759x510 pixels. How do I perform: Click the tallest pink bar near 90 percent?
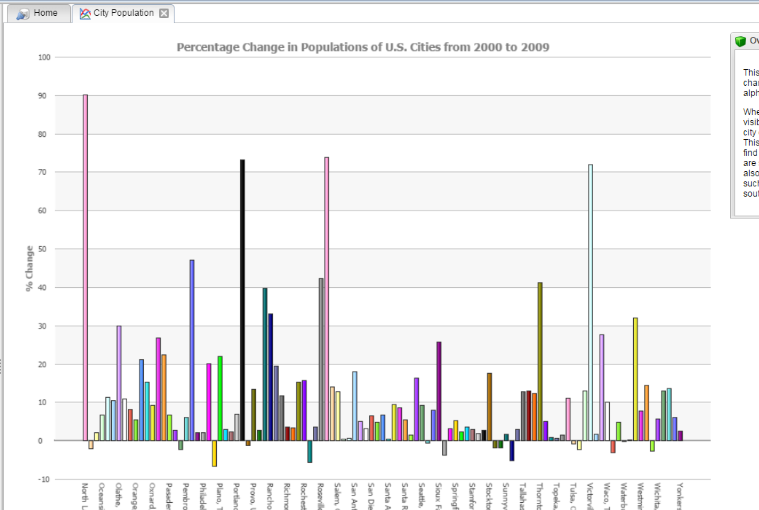coord(85,267)
